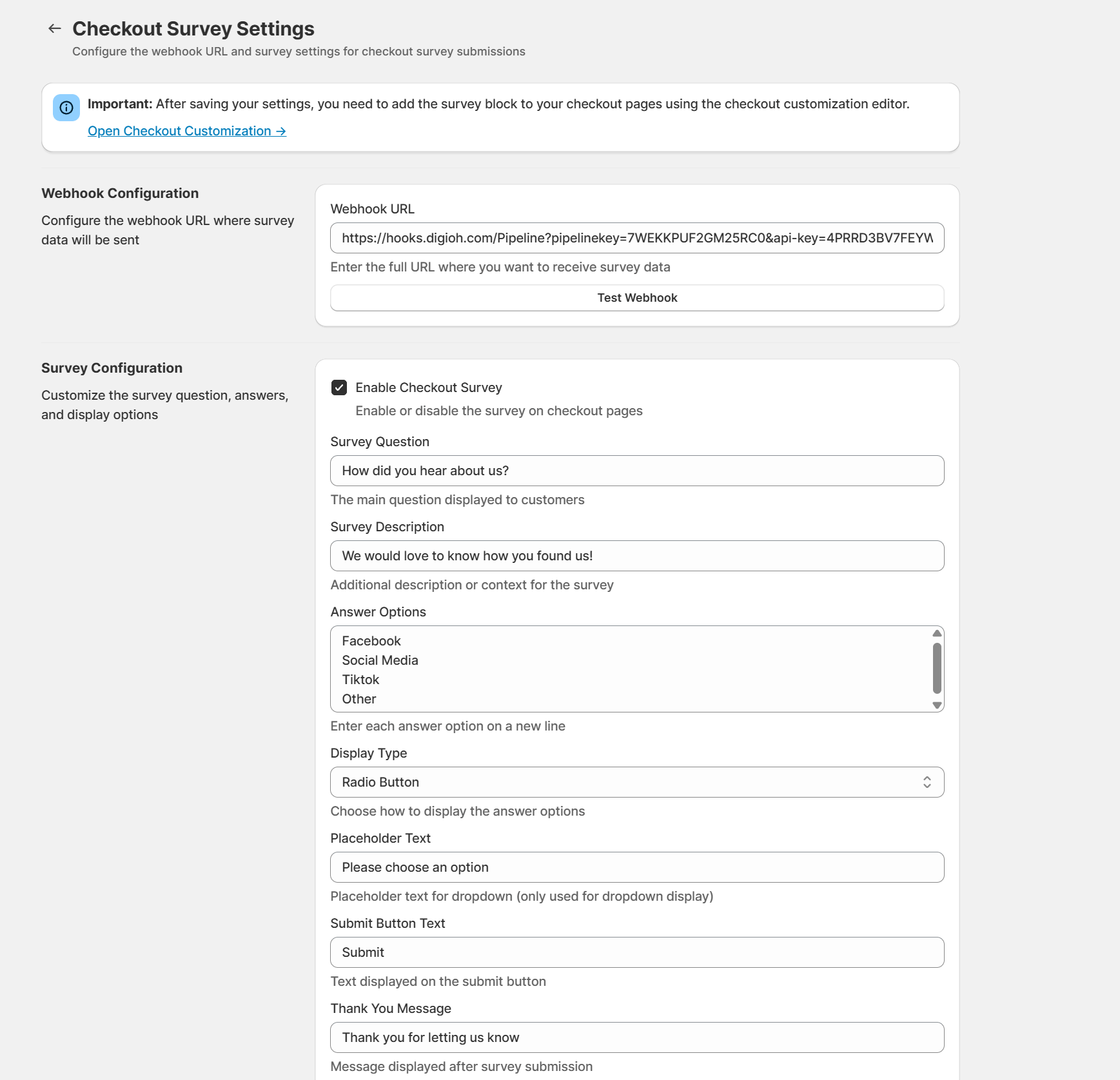1120x1080 pixels.
Task: Open Checkout Customization link
Action: 186,131
